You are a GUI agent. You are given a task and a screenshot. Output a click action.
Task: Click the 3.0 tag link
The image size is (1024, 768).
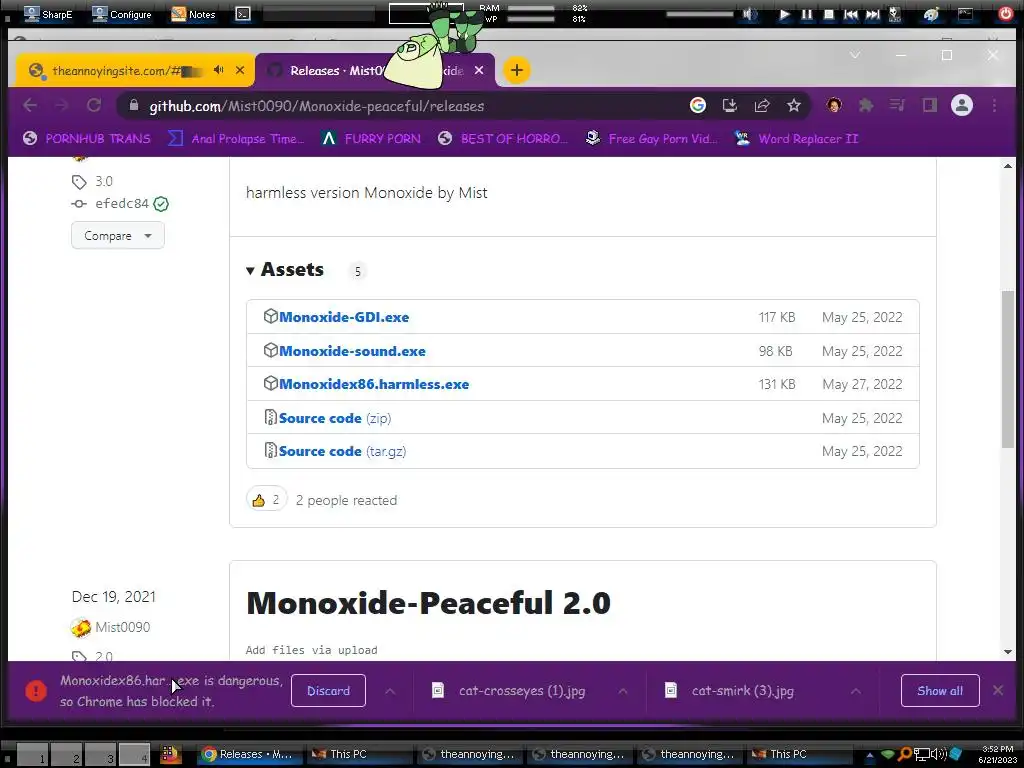(104, 181)
